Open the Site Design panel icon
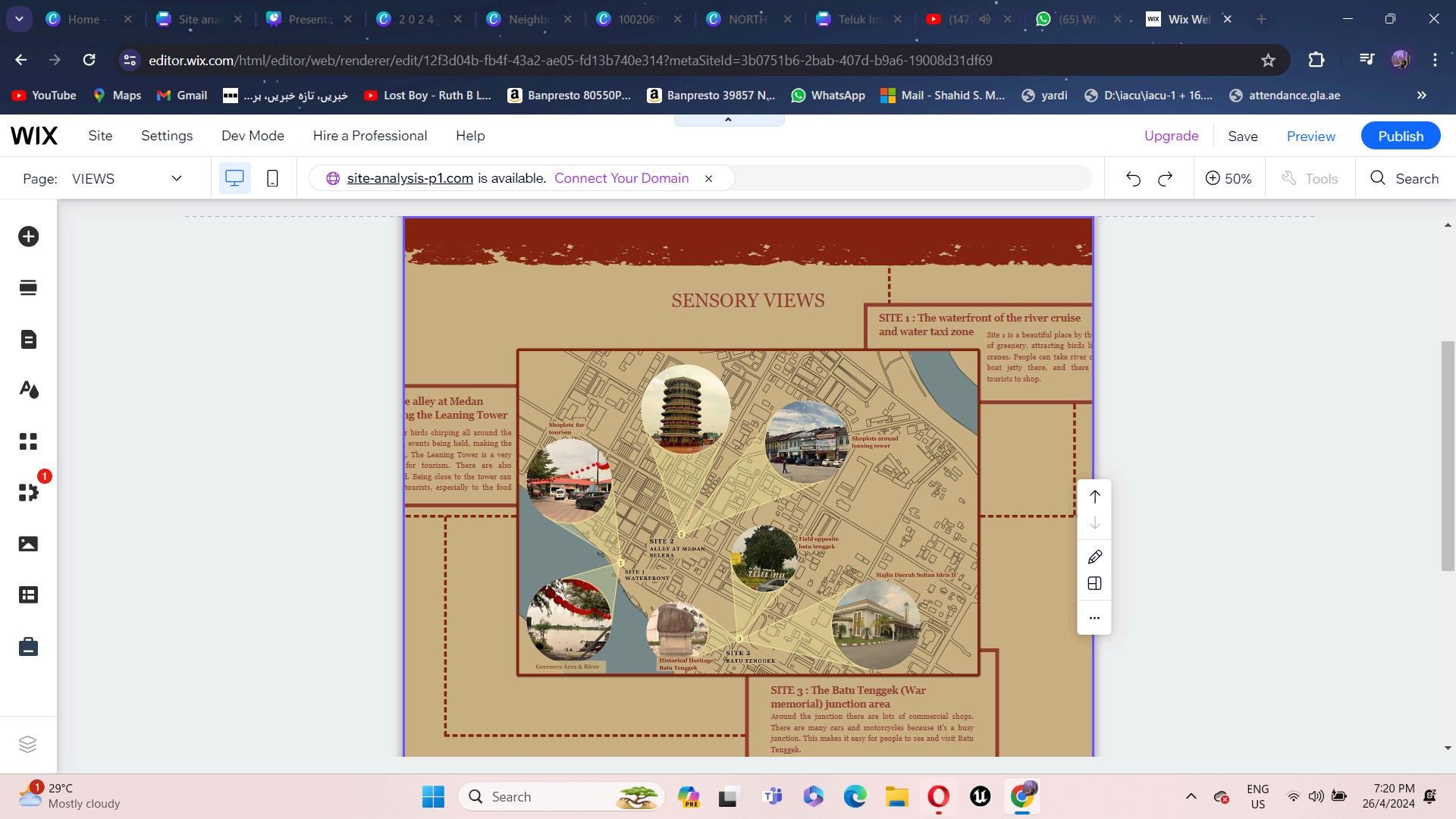This screenshot has height=819, width=1456. coord(28,390)
